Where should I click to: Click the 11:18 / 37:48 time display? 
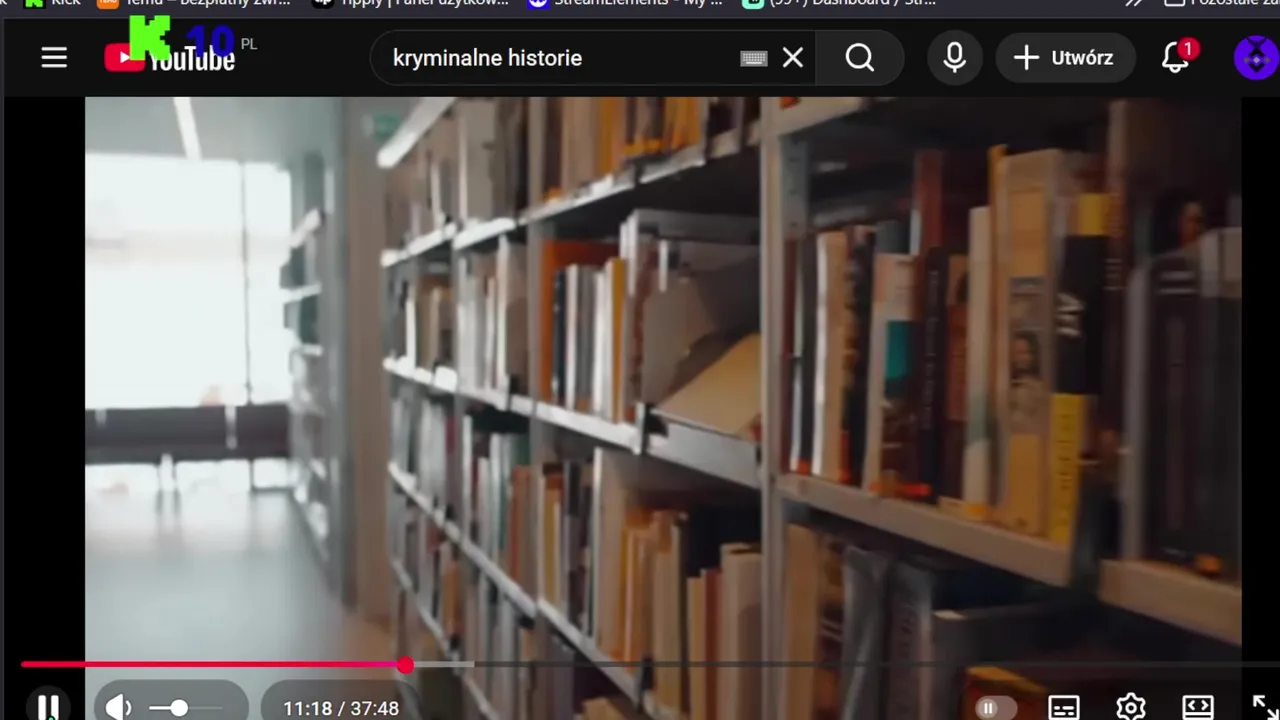(x=341, y=708)
